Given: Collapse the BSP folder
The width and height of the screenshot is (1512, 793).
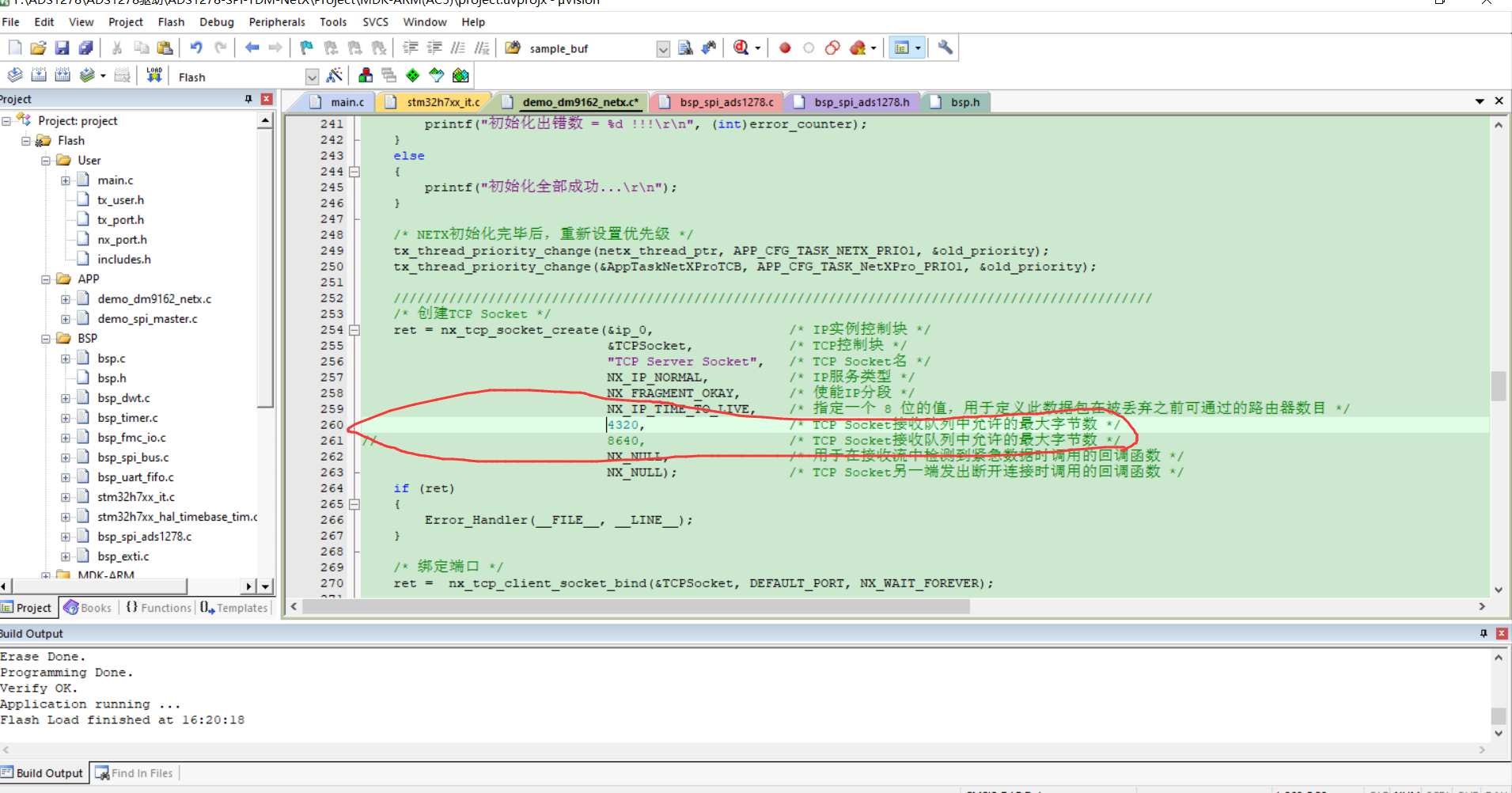Looking at the screenshot, I should pyautogui.click(x=46, y=339).
